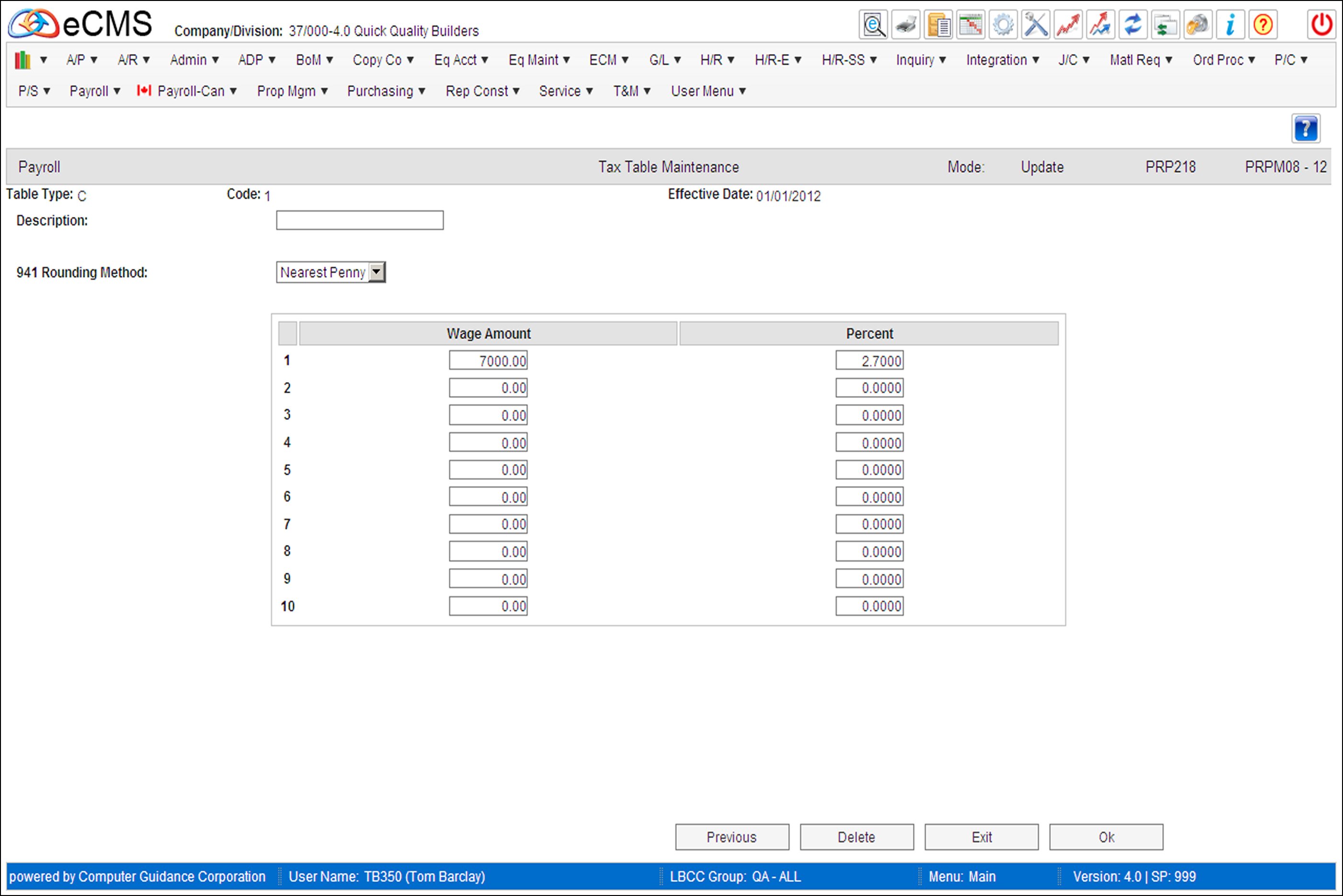
Task: Click row 1 Percent field
Action: pos(869,361)
